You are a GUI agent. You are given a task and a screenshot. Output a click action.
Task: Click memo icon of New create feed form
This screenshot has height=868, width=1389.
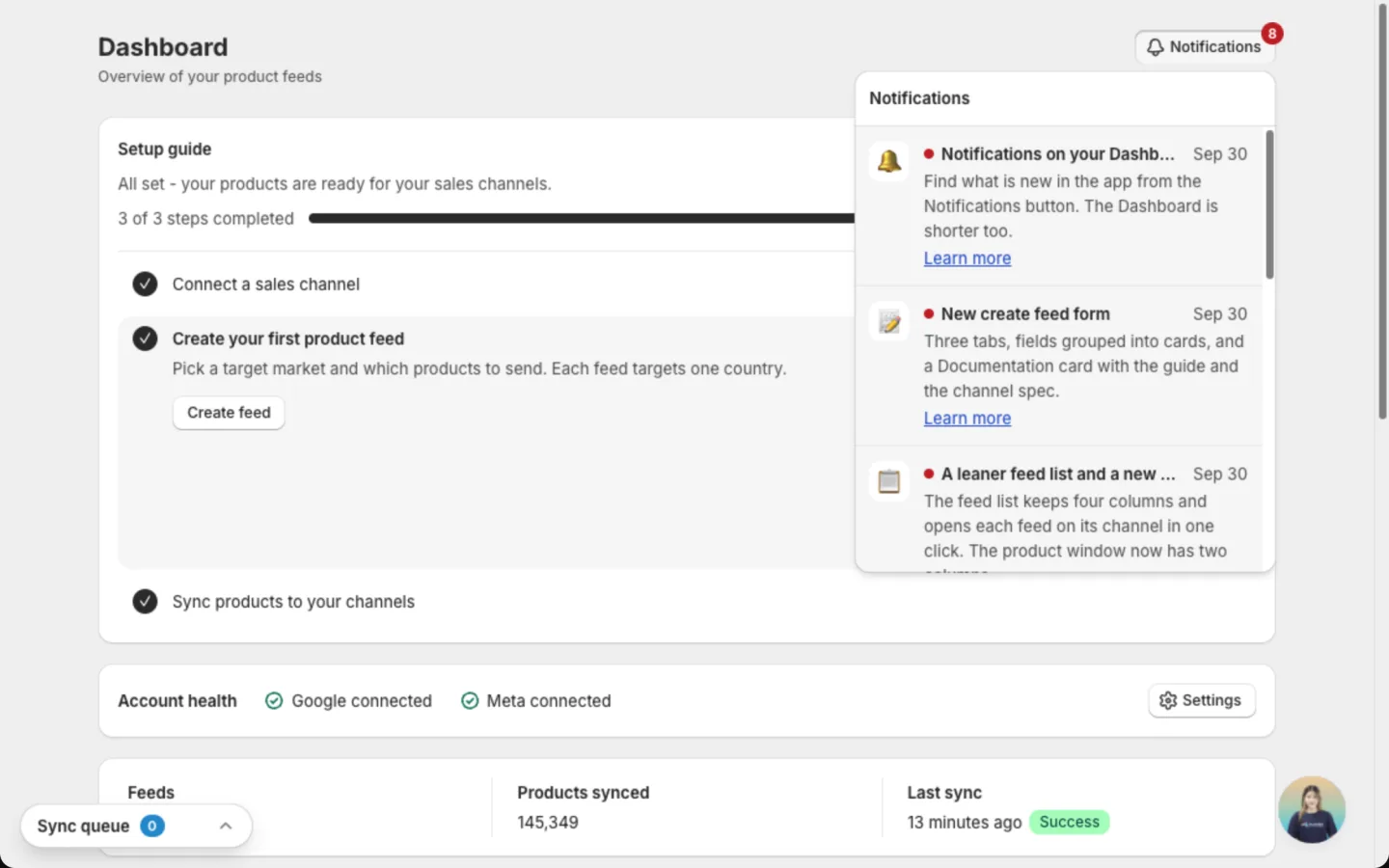[x=889, y=321]
